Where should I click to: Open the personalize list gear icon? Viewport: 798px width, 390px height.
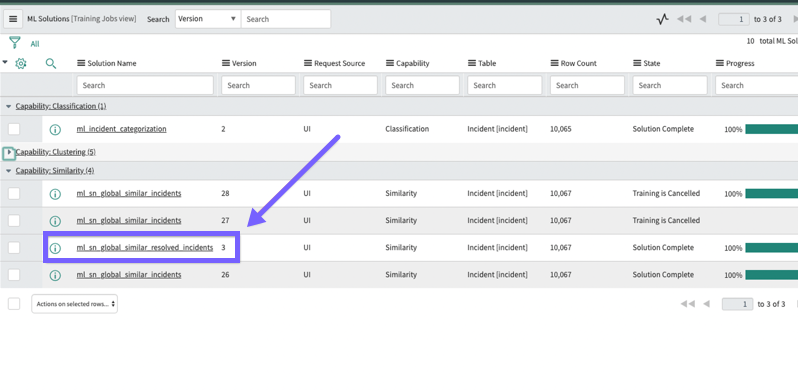[20, 64]
